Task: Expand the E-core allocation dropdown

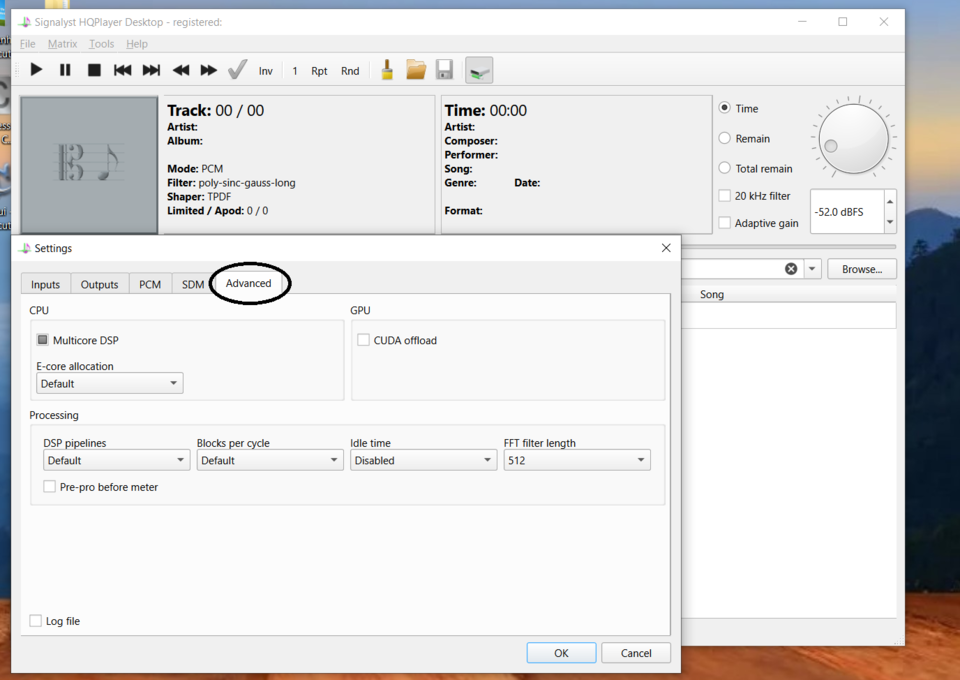Action: 110,384
